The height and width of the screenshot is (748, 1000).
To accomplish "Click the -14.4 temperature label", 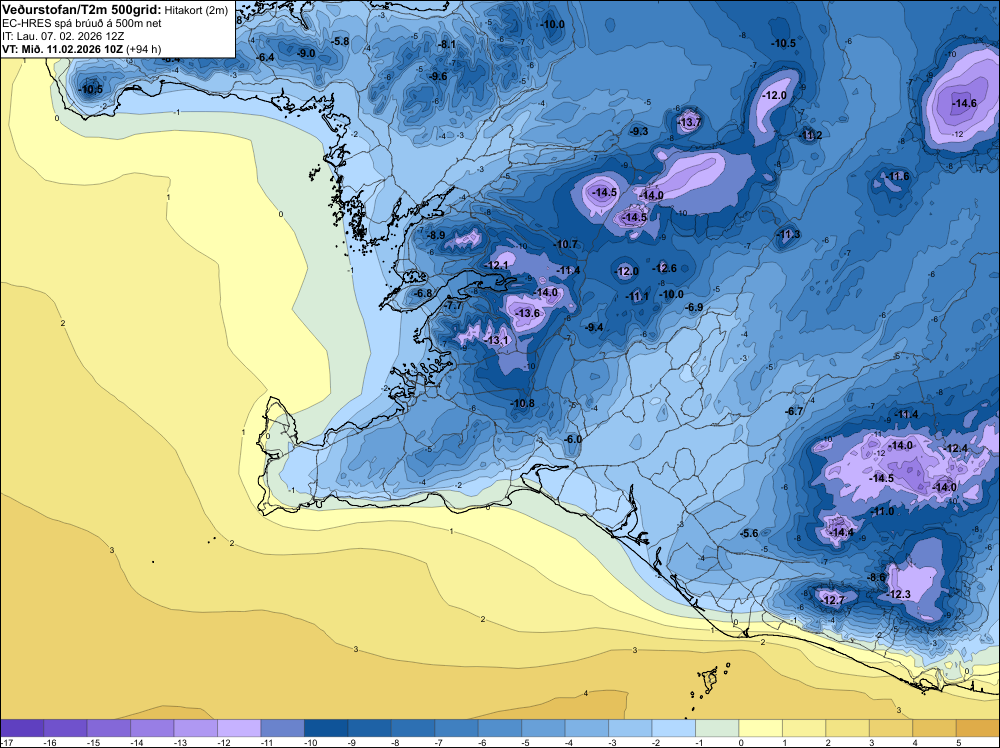I will click(x=842, y=532).
